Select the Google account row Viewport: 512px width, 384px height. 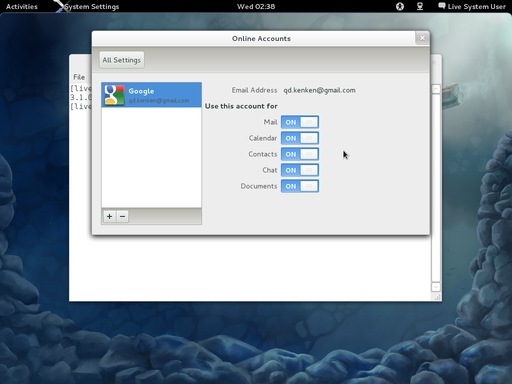click(151, 95)
